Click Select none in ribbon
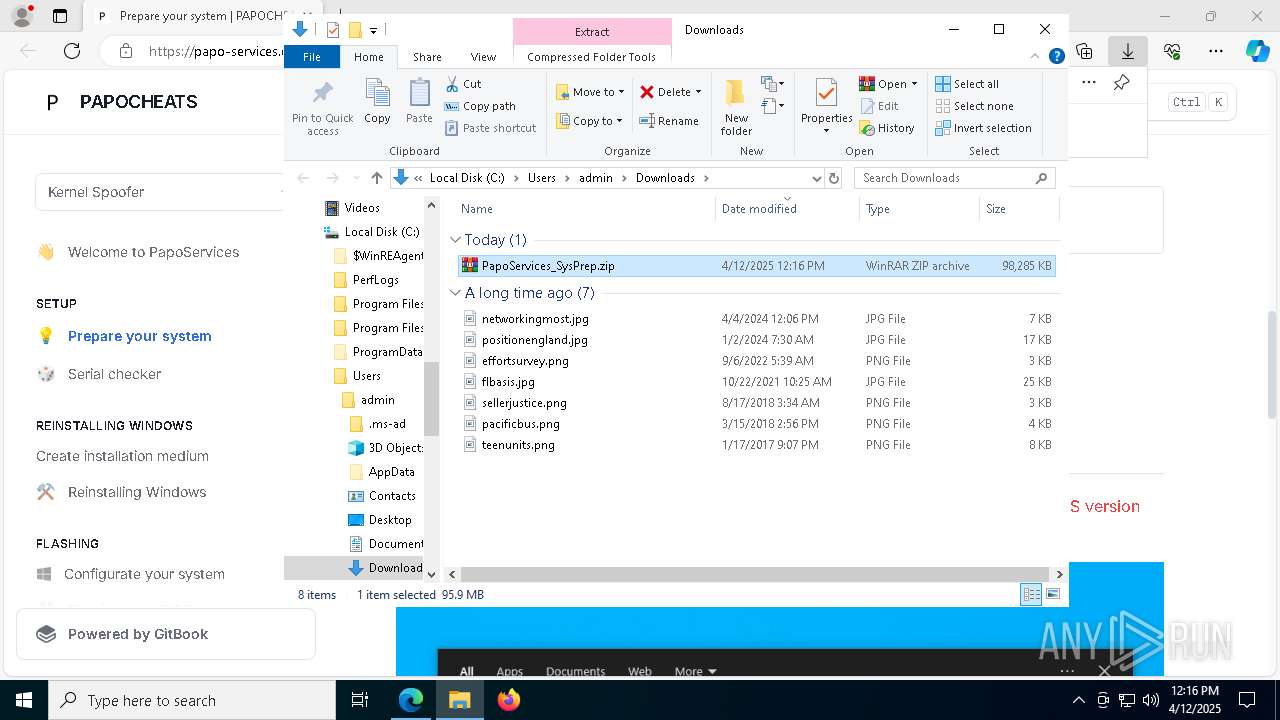Viewport: 1280px width, 720px height. 974,106
